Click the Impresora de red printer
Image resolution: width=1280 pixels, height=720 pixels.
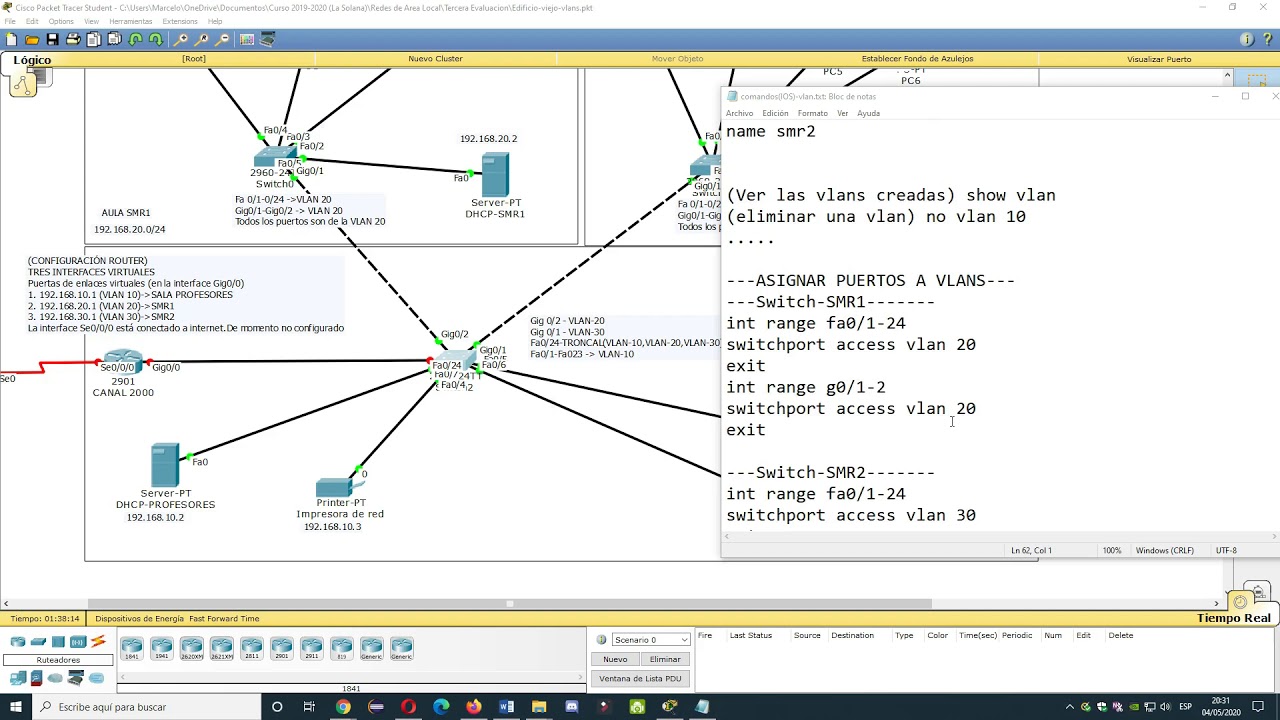(338, 486)
